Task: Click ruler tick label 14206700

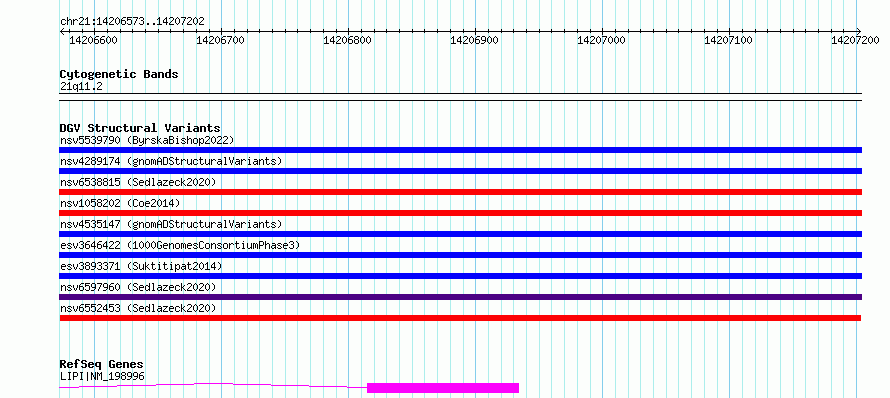Action: (x=220, y=40)
